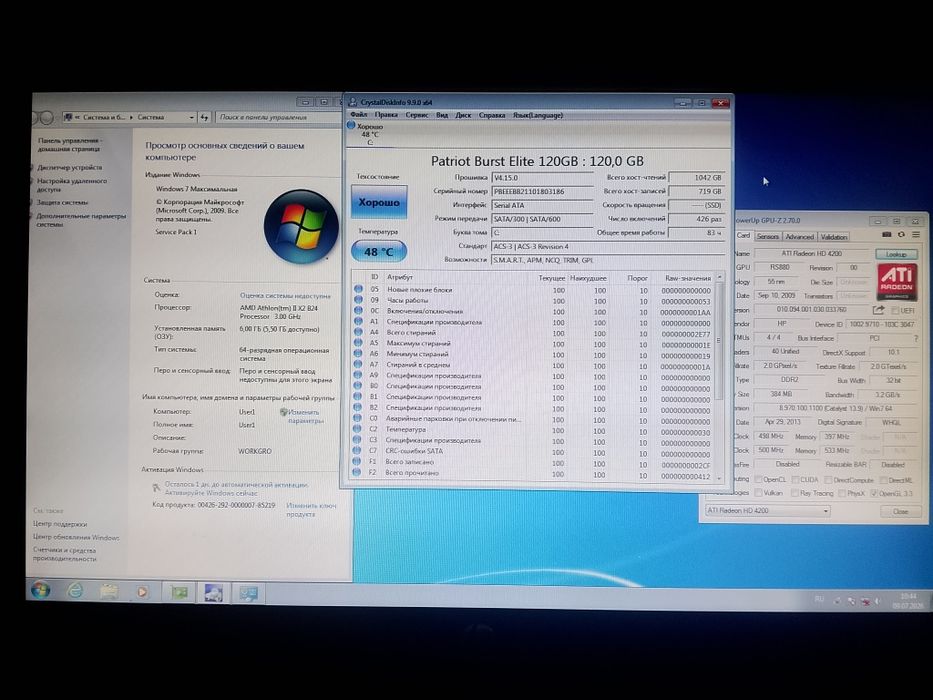Screen dimensions: 933x700
Task: Click the control panel search field
Action: (x=277, y=117)
